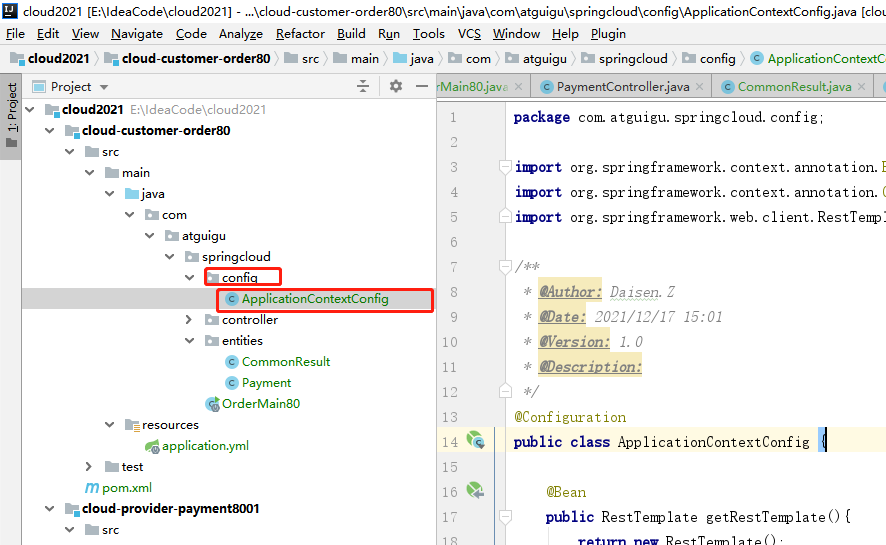Close the PaymentController.java tab
This screenshot has height=545, width=886.
coord(700,87)
